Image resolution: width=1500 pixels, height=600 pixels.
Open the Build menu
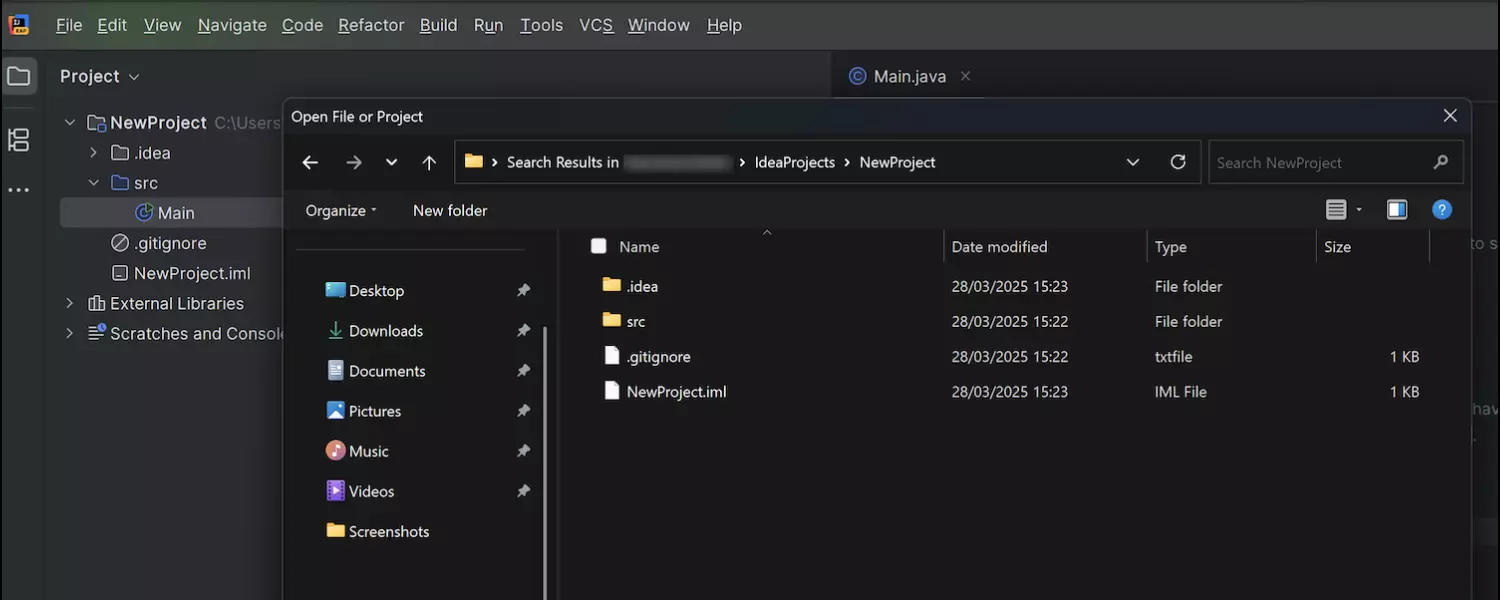point(438,25)
